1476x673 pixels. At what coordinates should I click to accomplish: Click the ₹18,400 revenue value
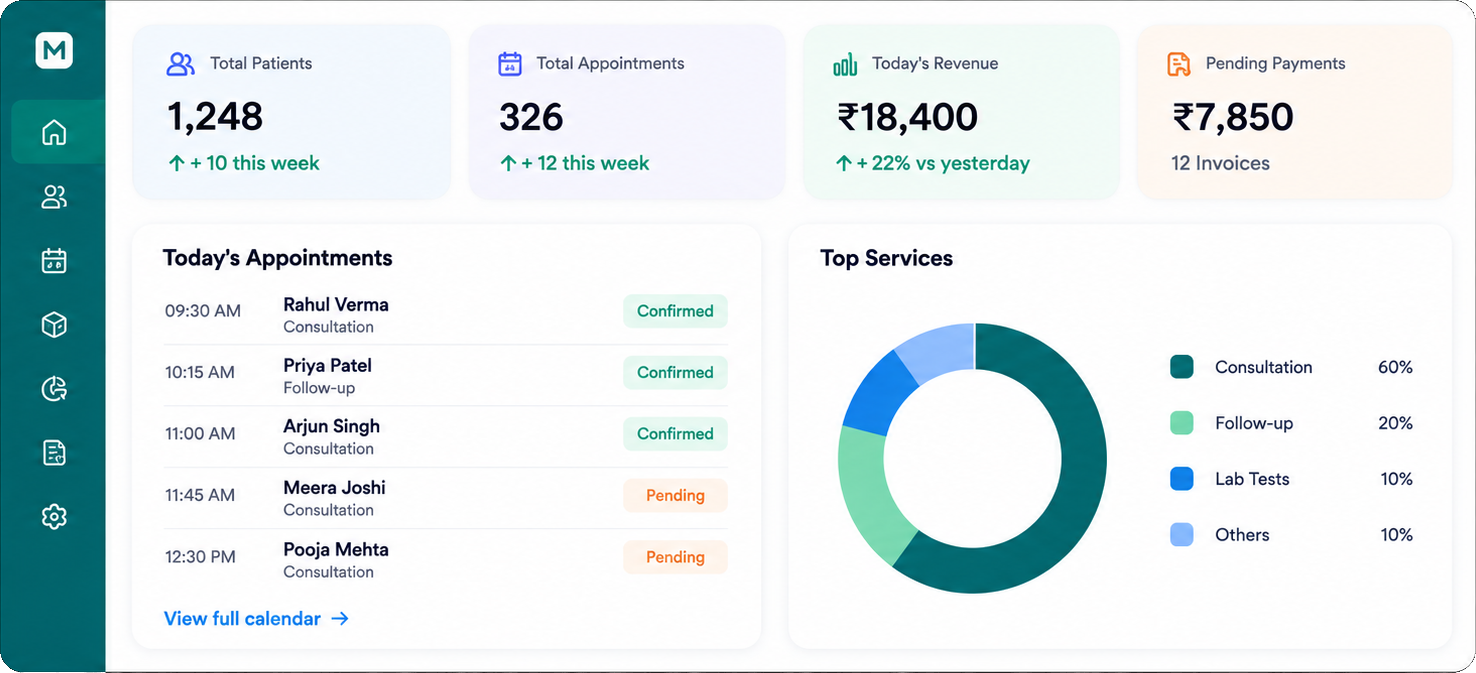pos(907,117)
